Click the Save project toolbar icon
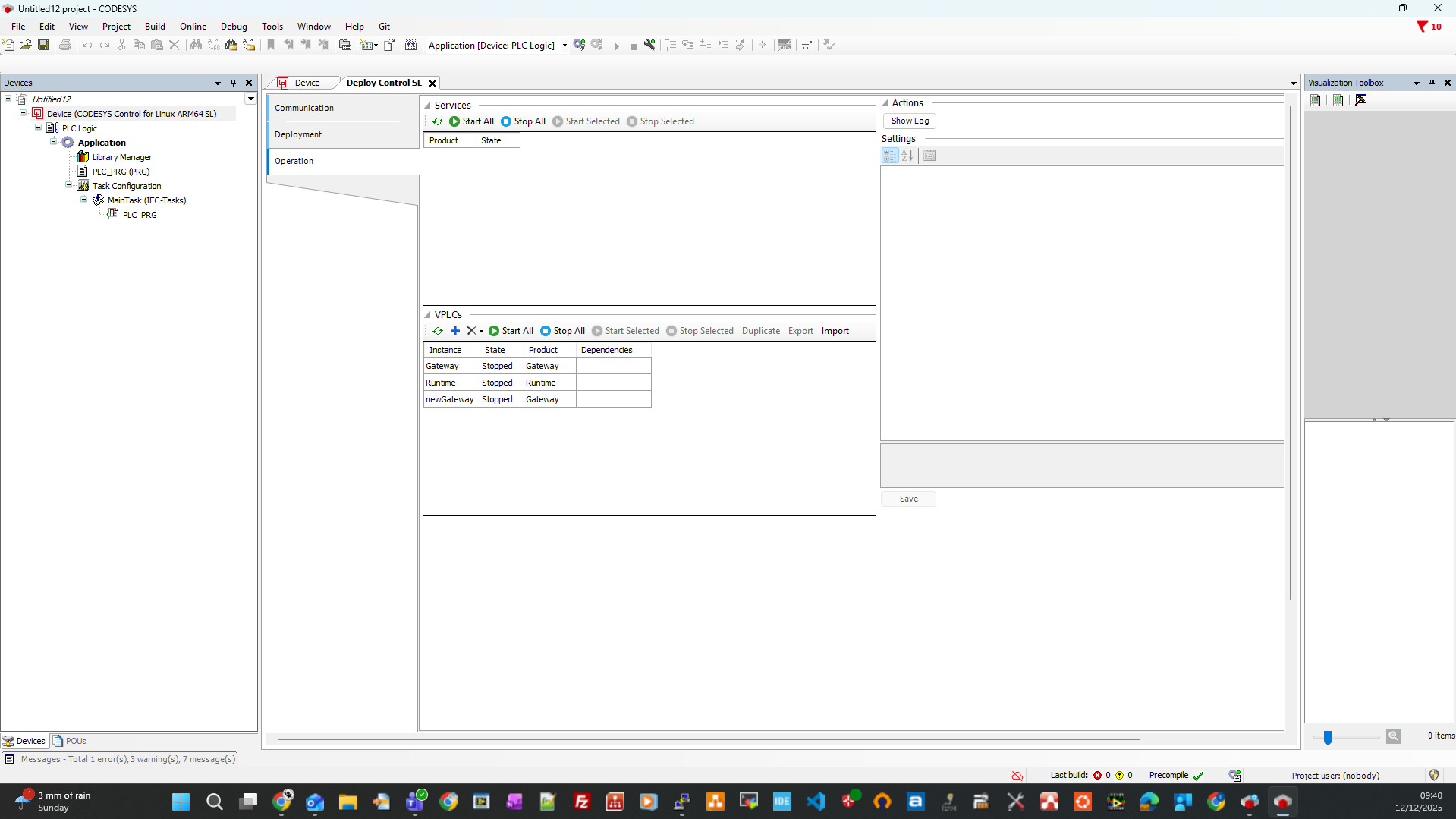Image resolution: width=1456 pixels, height=819 pixels. pos(43,45)
